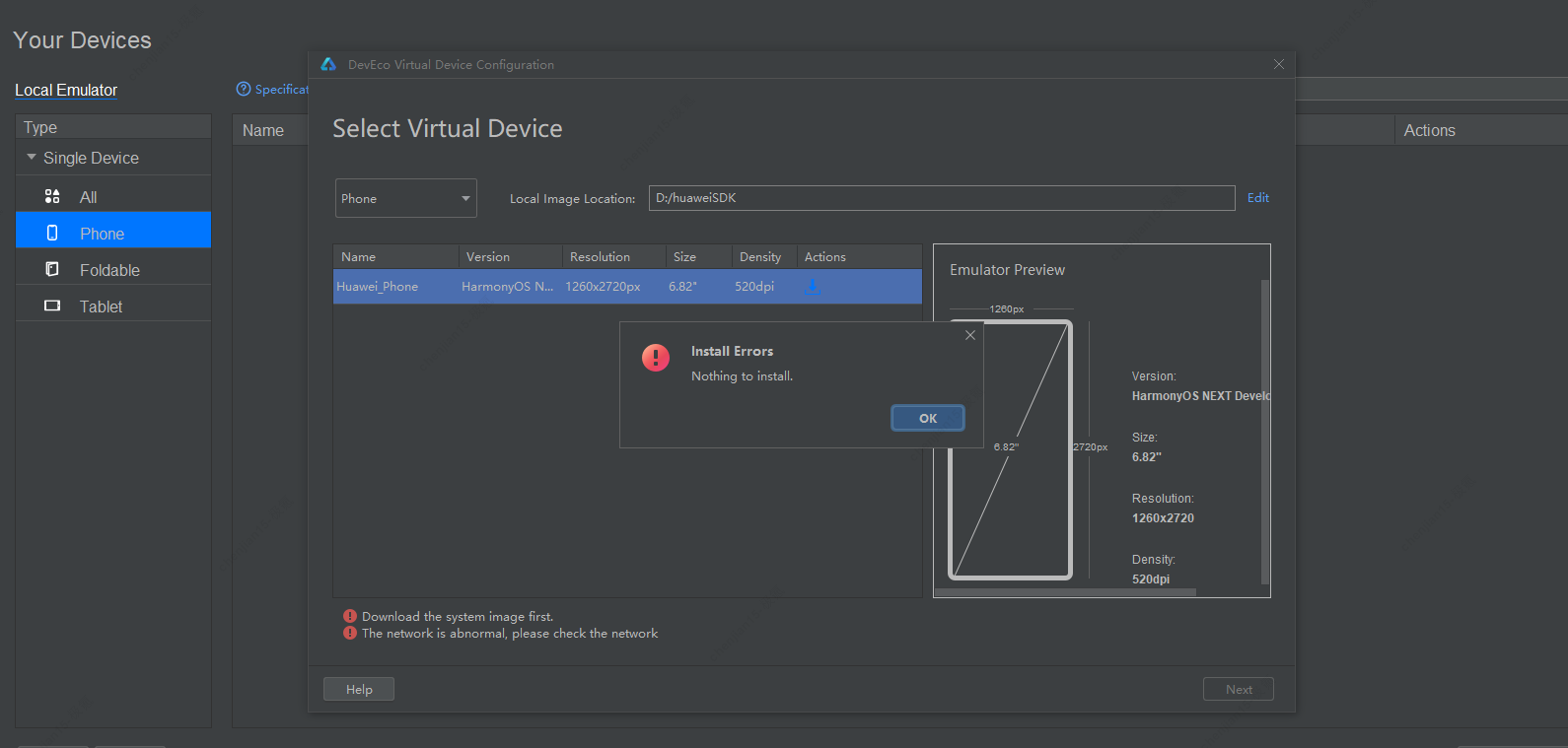
Task: Click the DevEco logo icon in title bar
Action: click(328, 64)
